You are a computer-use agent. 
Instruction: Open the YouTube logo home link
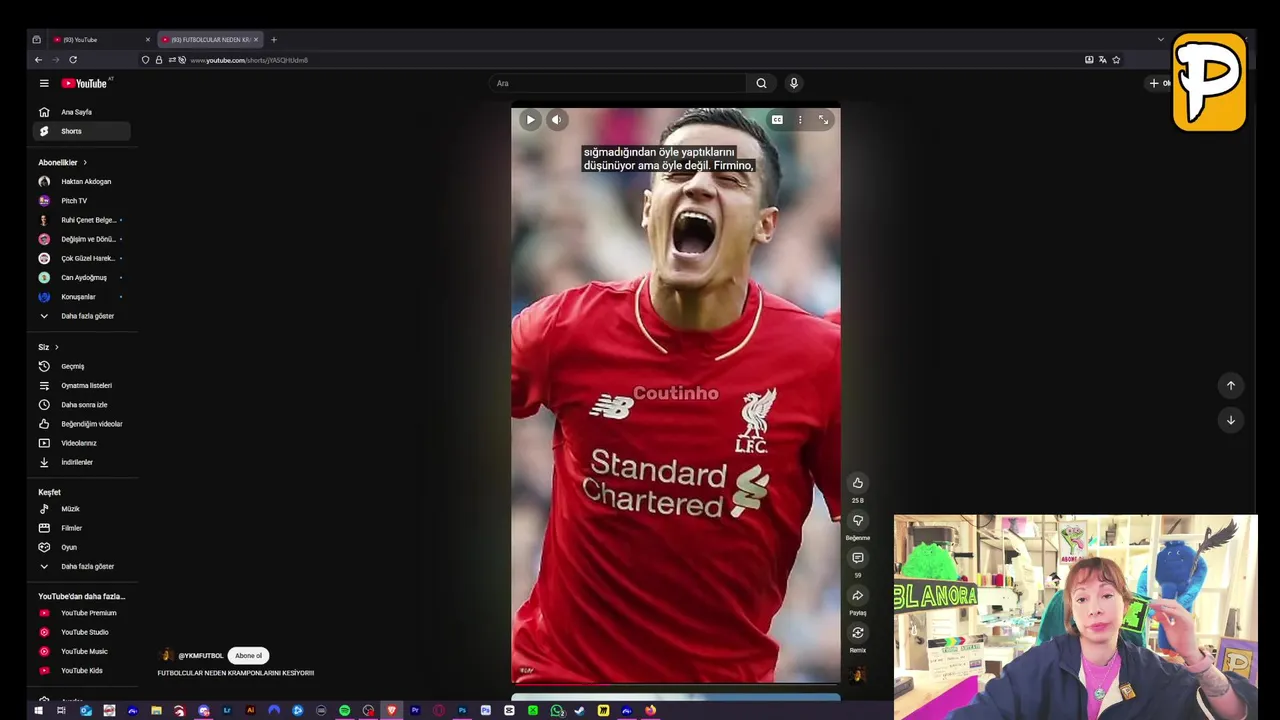click(86, 83)
